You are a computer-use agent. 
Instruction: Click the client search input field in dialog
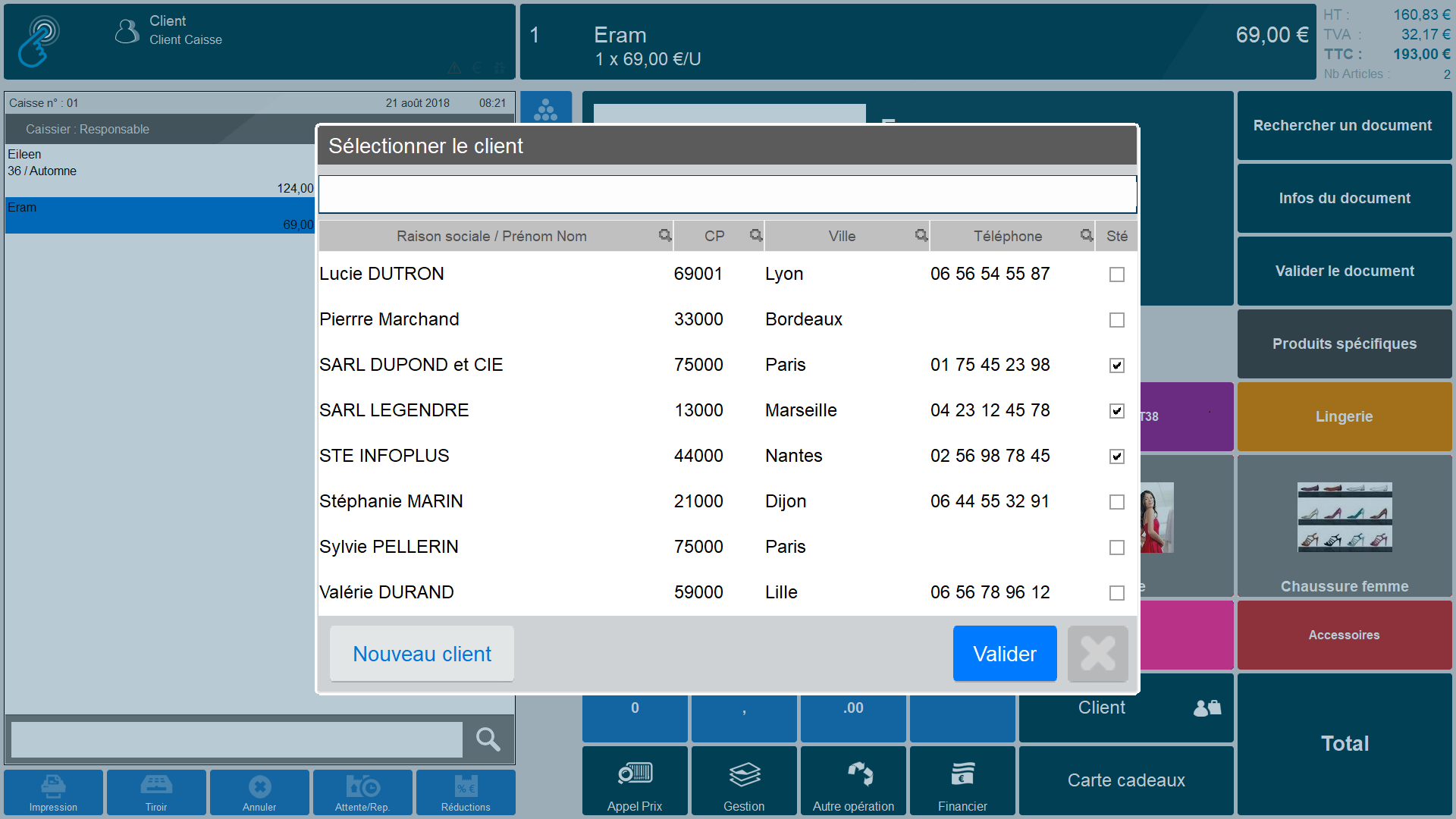(727, 194)
